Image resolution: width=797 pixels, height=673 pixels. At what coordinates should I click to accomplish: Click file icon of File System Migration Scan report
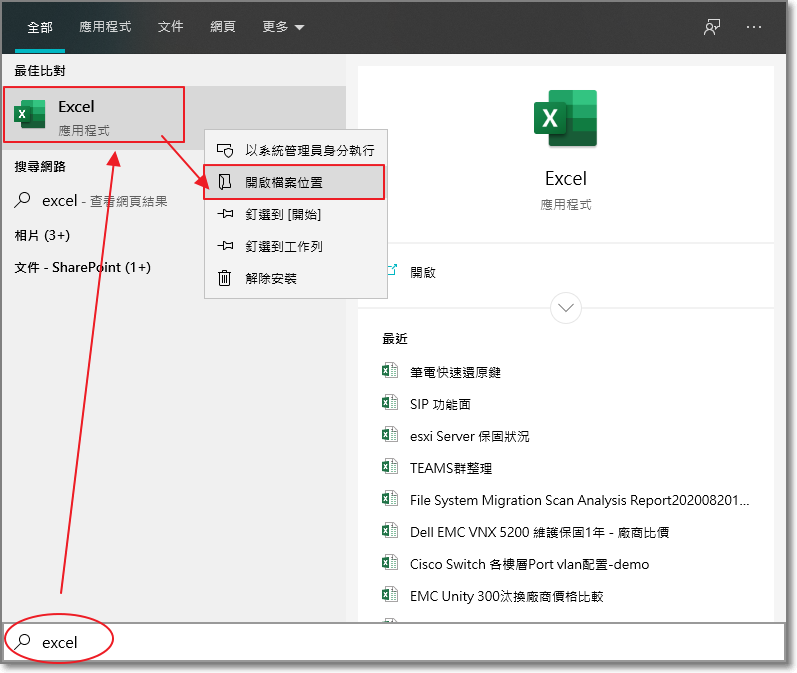click(x=390, y=499)
